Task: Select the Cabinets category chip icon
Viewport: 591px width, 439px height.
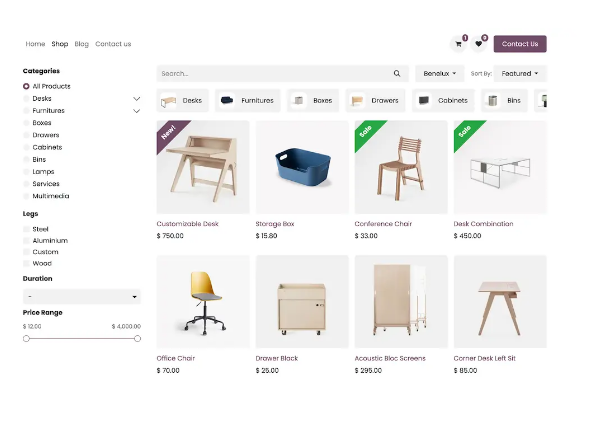Action: (424, 101)
